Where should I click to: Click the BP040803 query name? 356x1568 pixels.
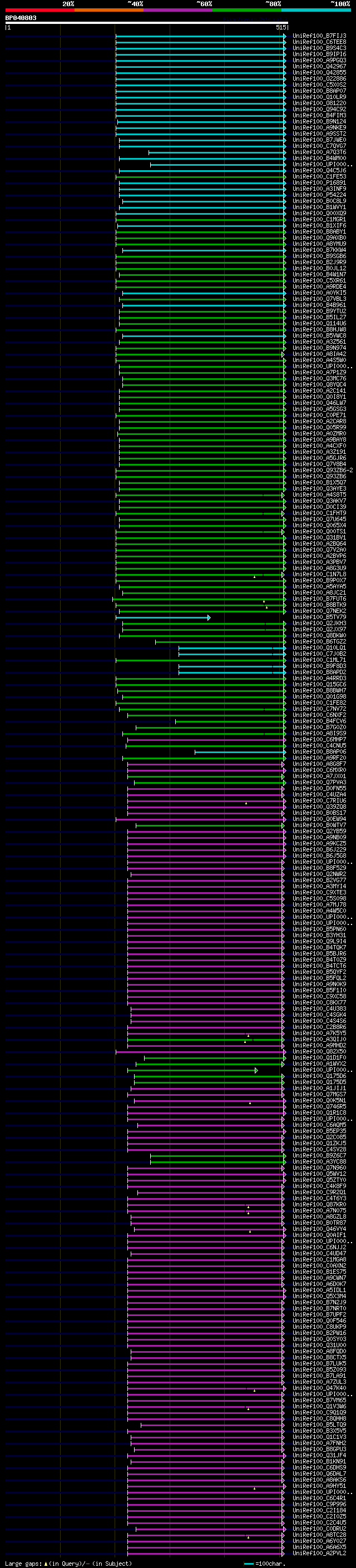pyautogui.click(x=21, y=18)
